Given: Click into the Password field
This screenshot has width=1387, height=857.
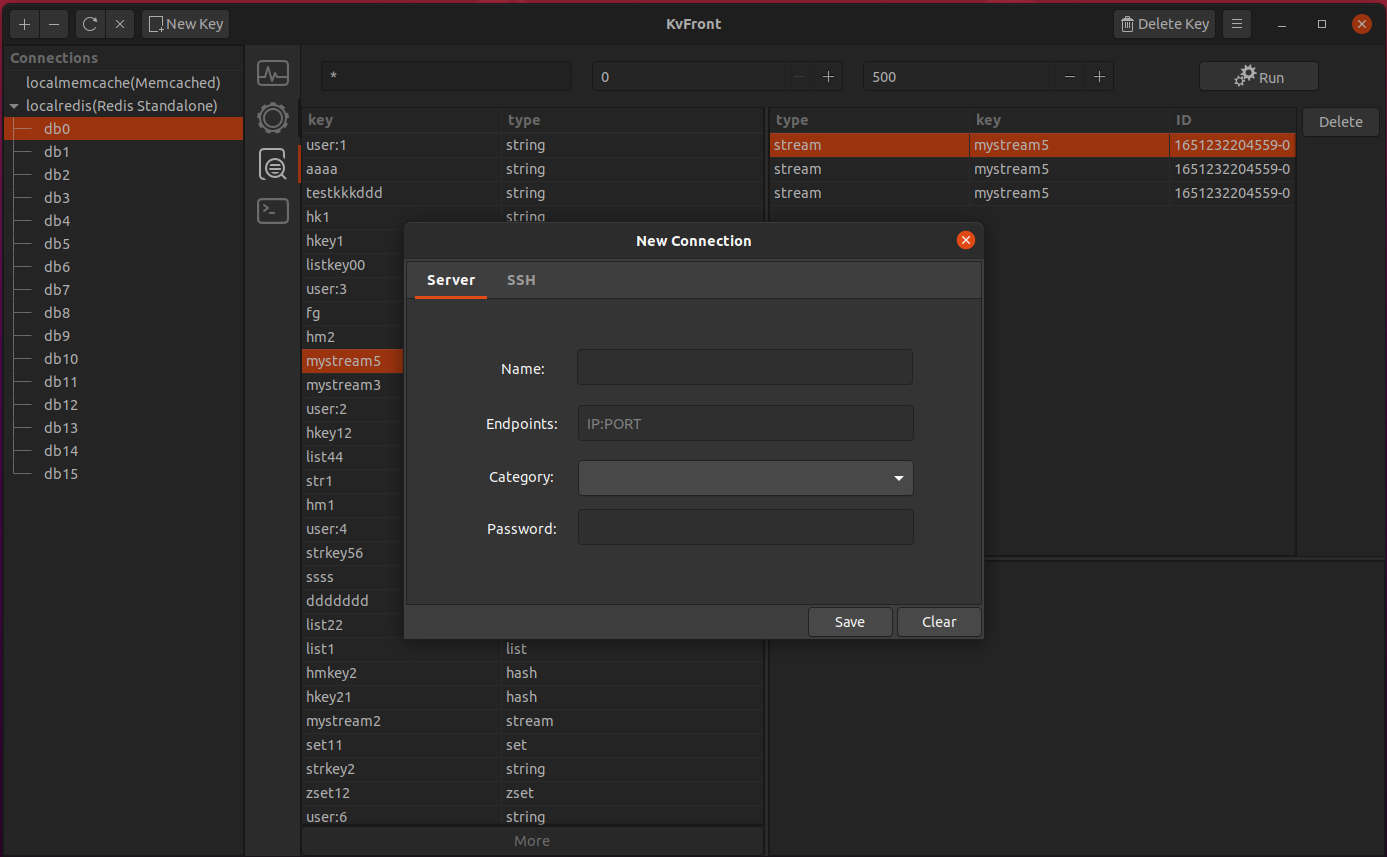Looking at the screenshot, I should coord(746,527).
